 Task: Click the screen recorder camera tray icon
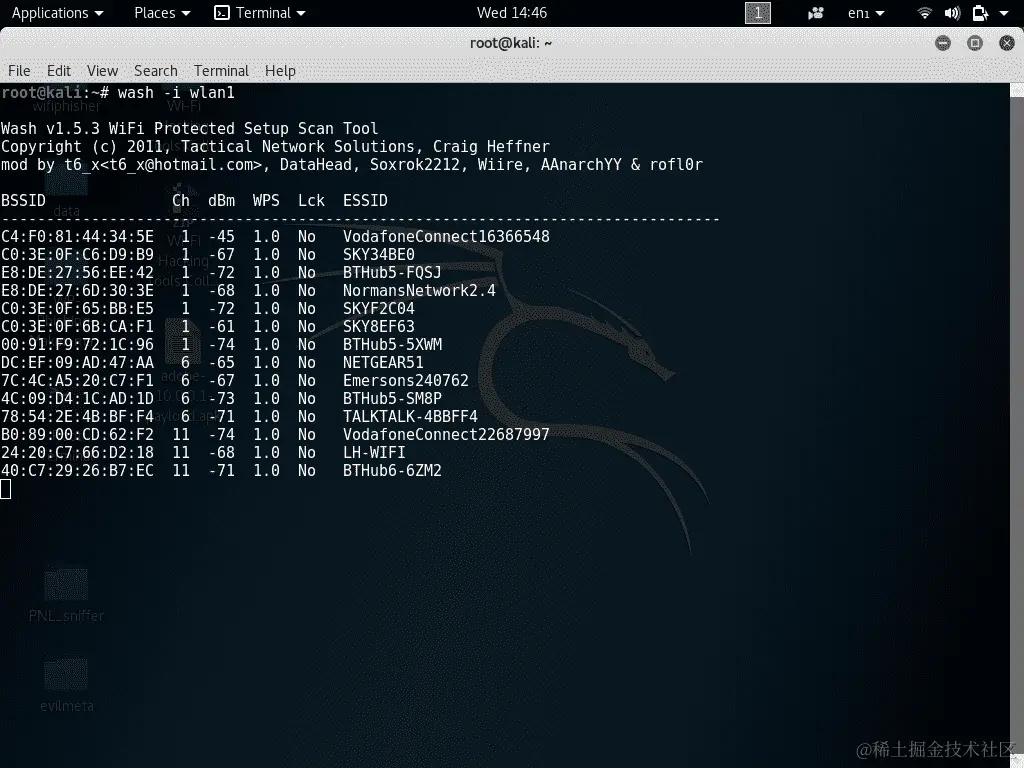(816, 13)
